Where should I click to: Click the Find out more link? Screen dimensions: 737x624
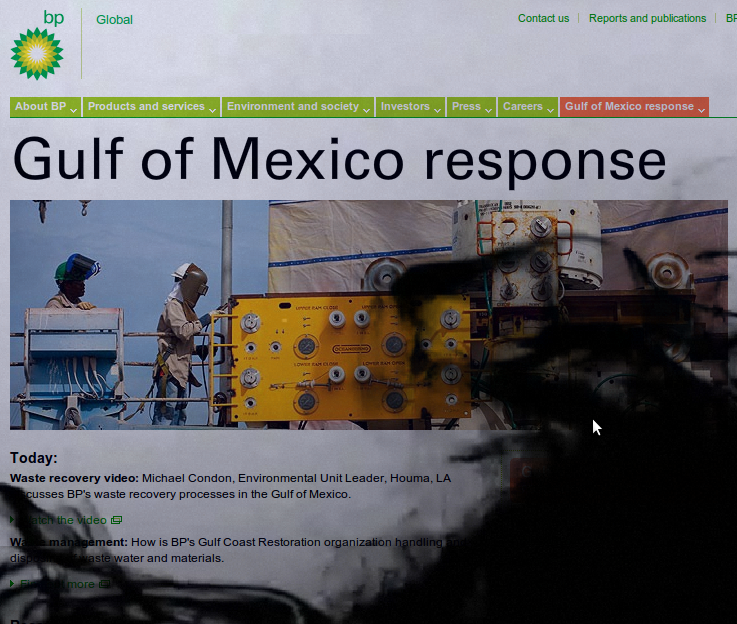tap(57, 584)
